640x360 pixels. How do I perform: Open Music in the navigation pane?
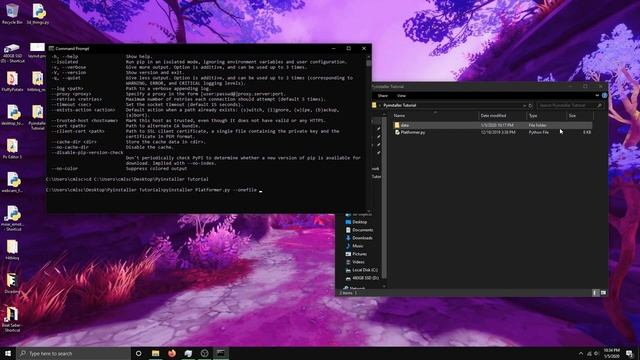point(354,246)
